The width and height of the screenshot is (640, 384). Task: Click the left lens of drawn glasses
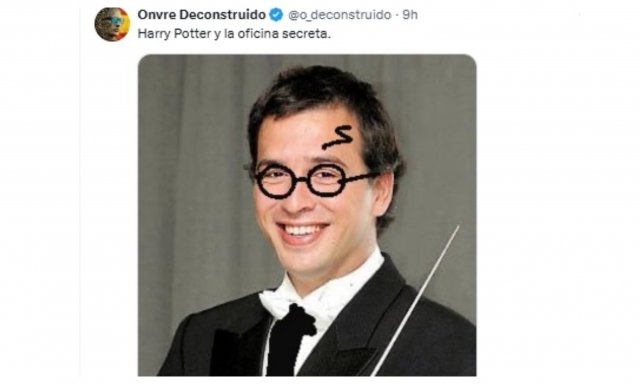click(276, 182)
